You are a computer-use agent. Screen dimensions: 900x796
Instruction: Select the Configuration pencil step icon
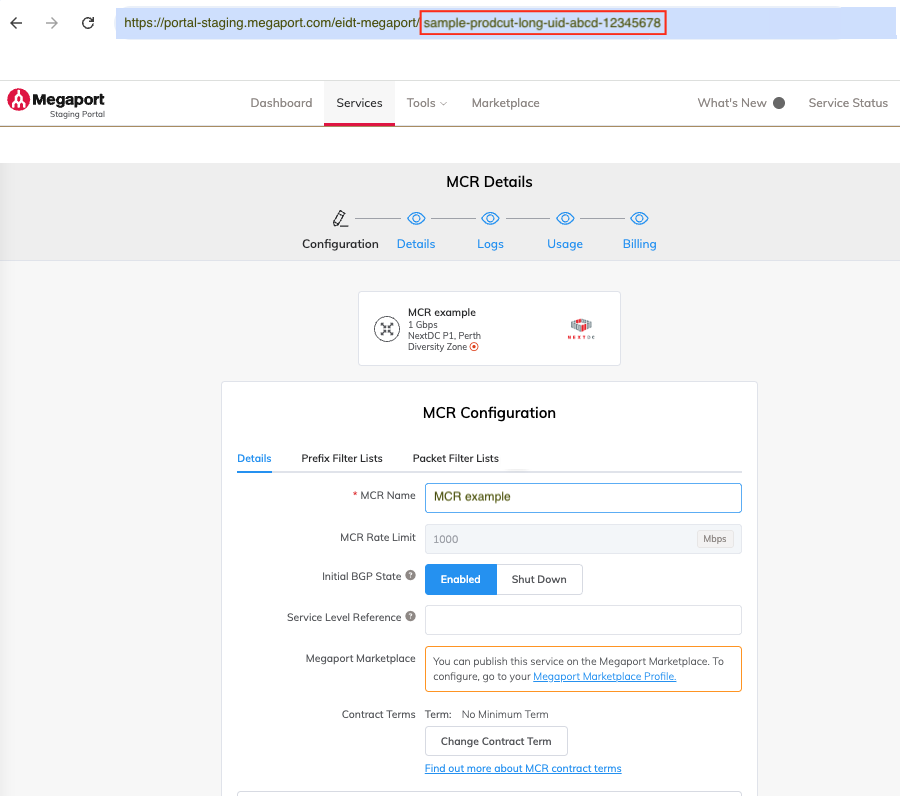tap(340, 218)
